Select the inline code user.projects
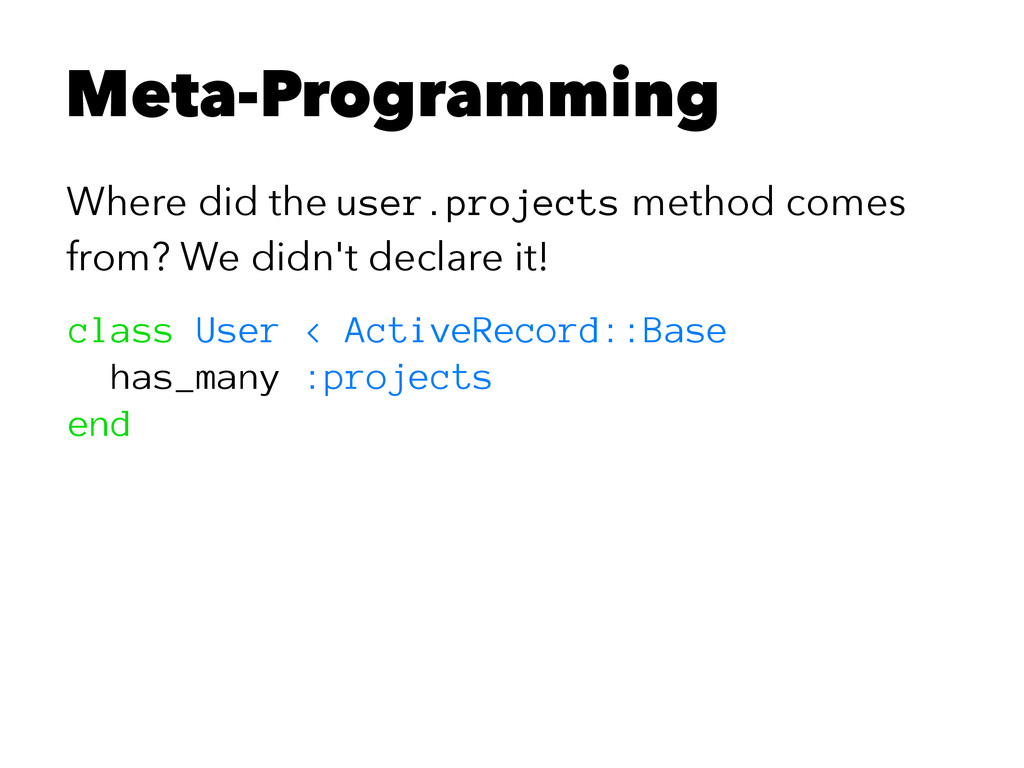This screenshot has width=1024, height=768. pyautogui.click(x=478, y=204)
